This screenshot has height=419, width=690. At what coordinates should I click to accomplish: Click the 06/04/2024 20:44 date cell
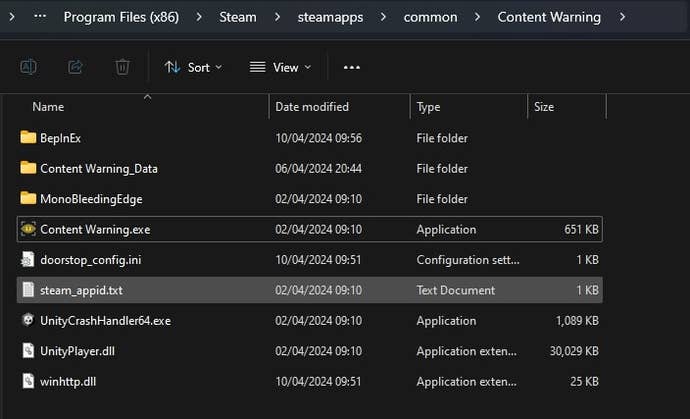point(319,169)
